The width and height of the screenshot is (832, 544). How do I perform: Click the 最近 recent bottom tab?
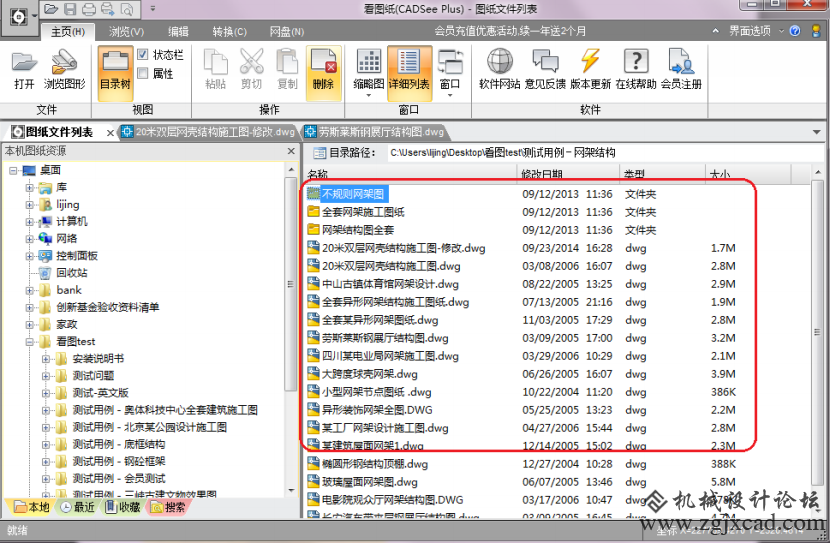tap(77, 507)
